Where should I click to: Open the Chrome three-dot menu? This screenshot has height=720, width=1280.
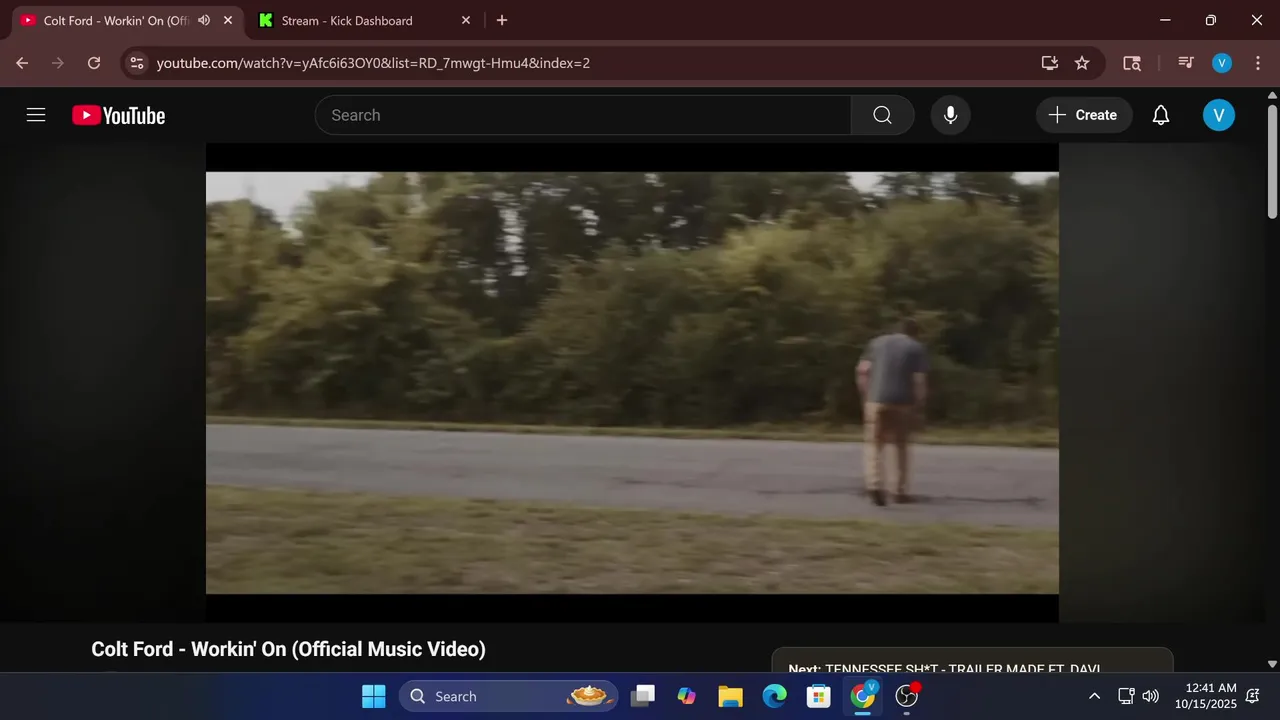point(1256,63)
